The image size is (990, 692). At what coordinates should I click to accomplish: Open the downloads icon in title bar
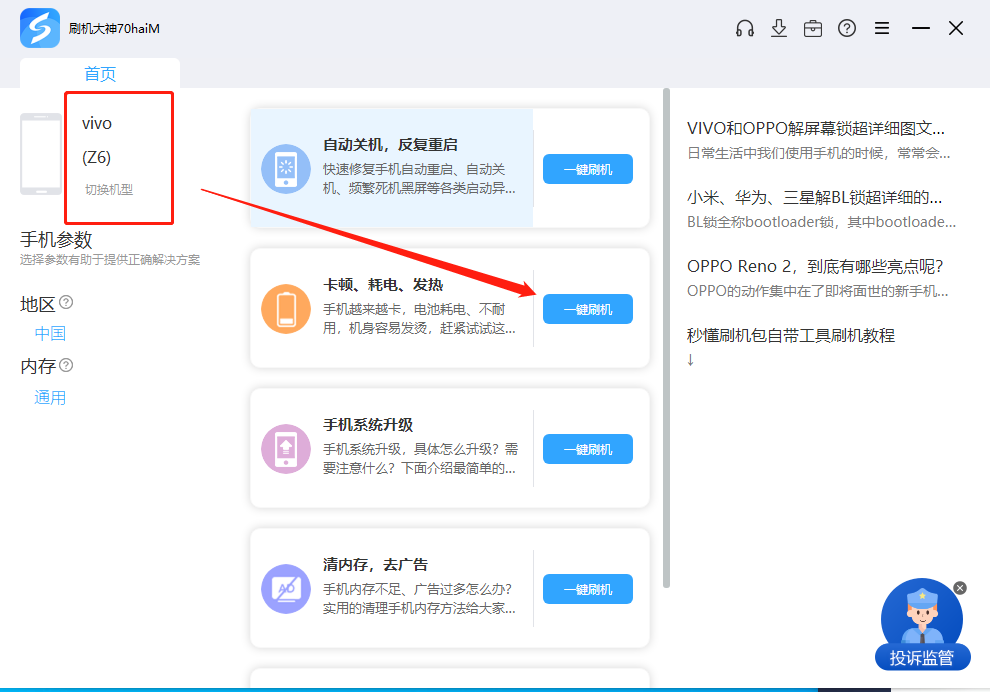(x=778, y=28)
